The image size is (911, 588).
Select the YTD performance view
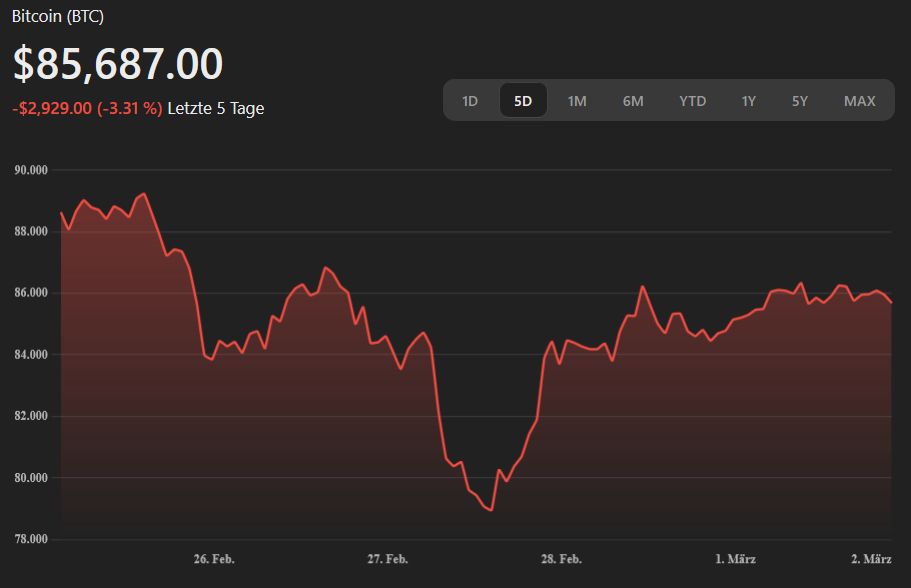(x=692, y=100)
